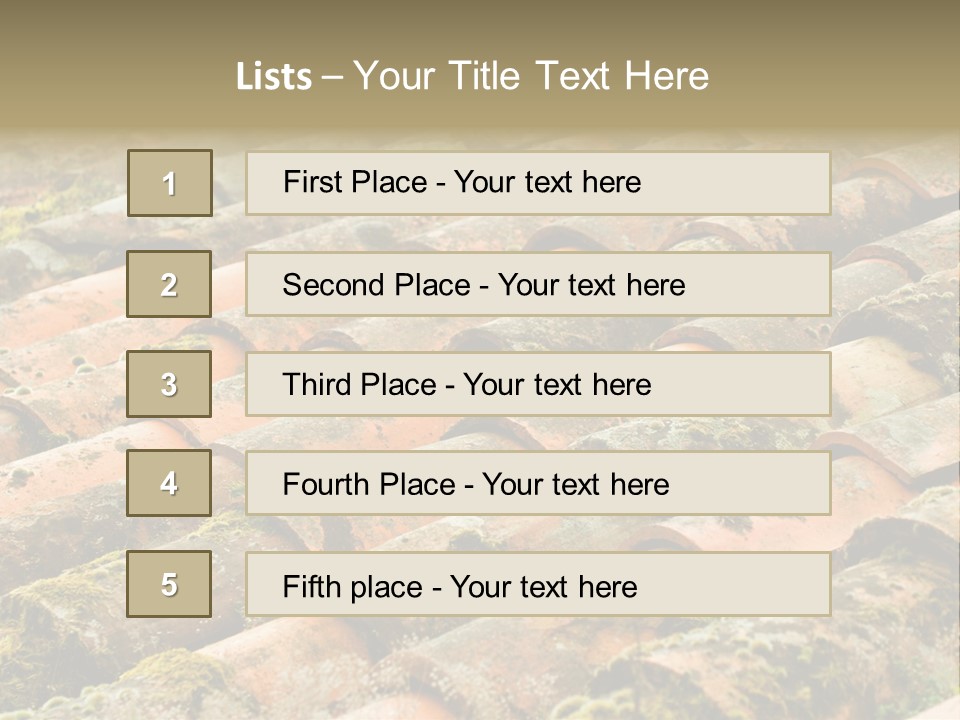The height and width of the screenshot is (720, 960).
Task: Click the 'Fifth place' text bar
Action: (538, 584)
